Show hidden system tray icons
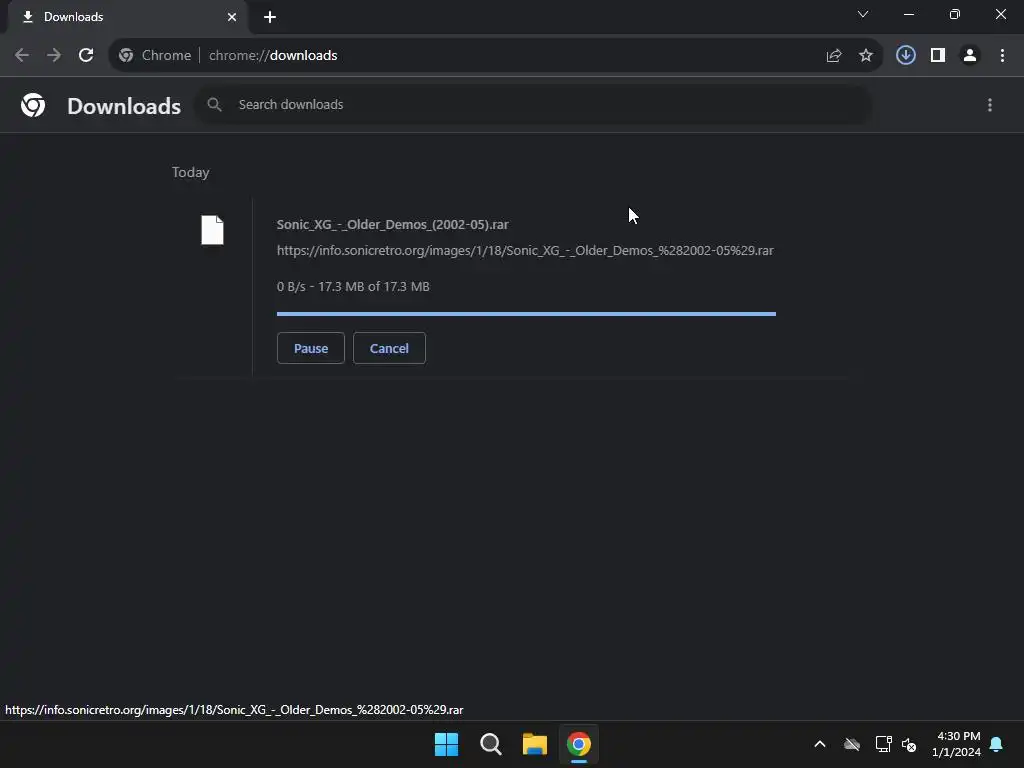The image size is (1024, 768). [x=820, y=744]
